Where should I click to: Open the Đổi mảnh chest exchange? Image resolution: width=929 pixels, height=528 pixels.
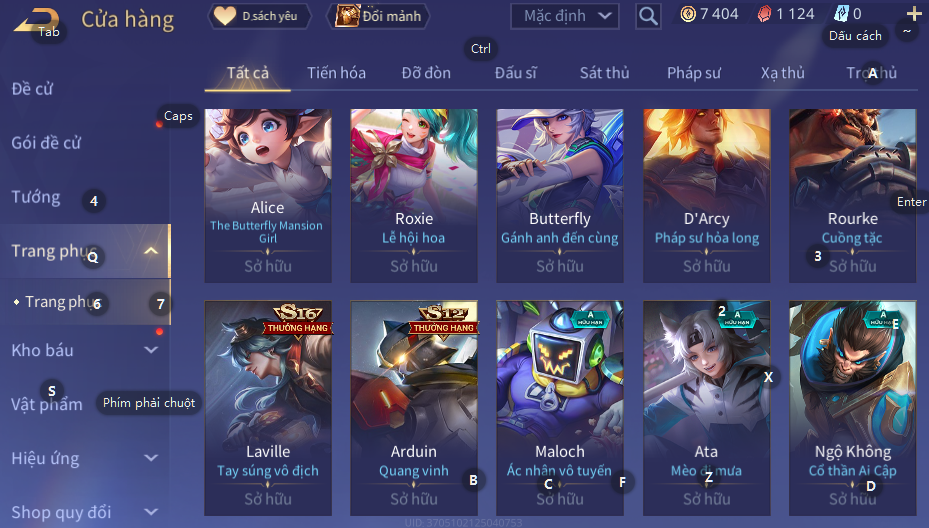point(378,16)
